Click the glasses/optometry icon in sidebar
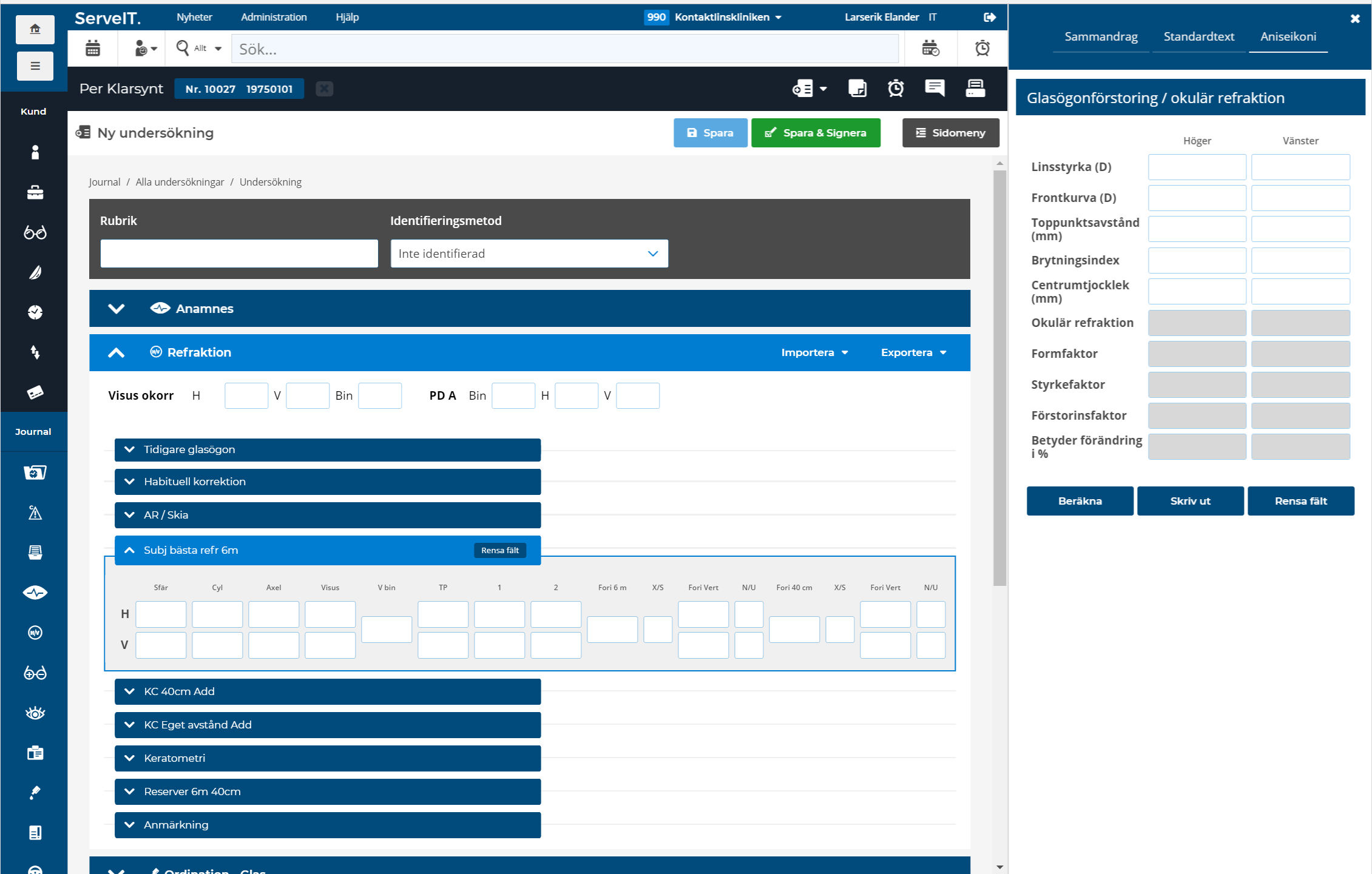This screenshot has width=1372, height=874. pyautogui.click(x=33, y=232)
